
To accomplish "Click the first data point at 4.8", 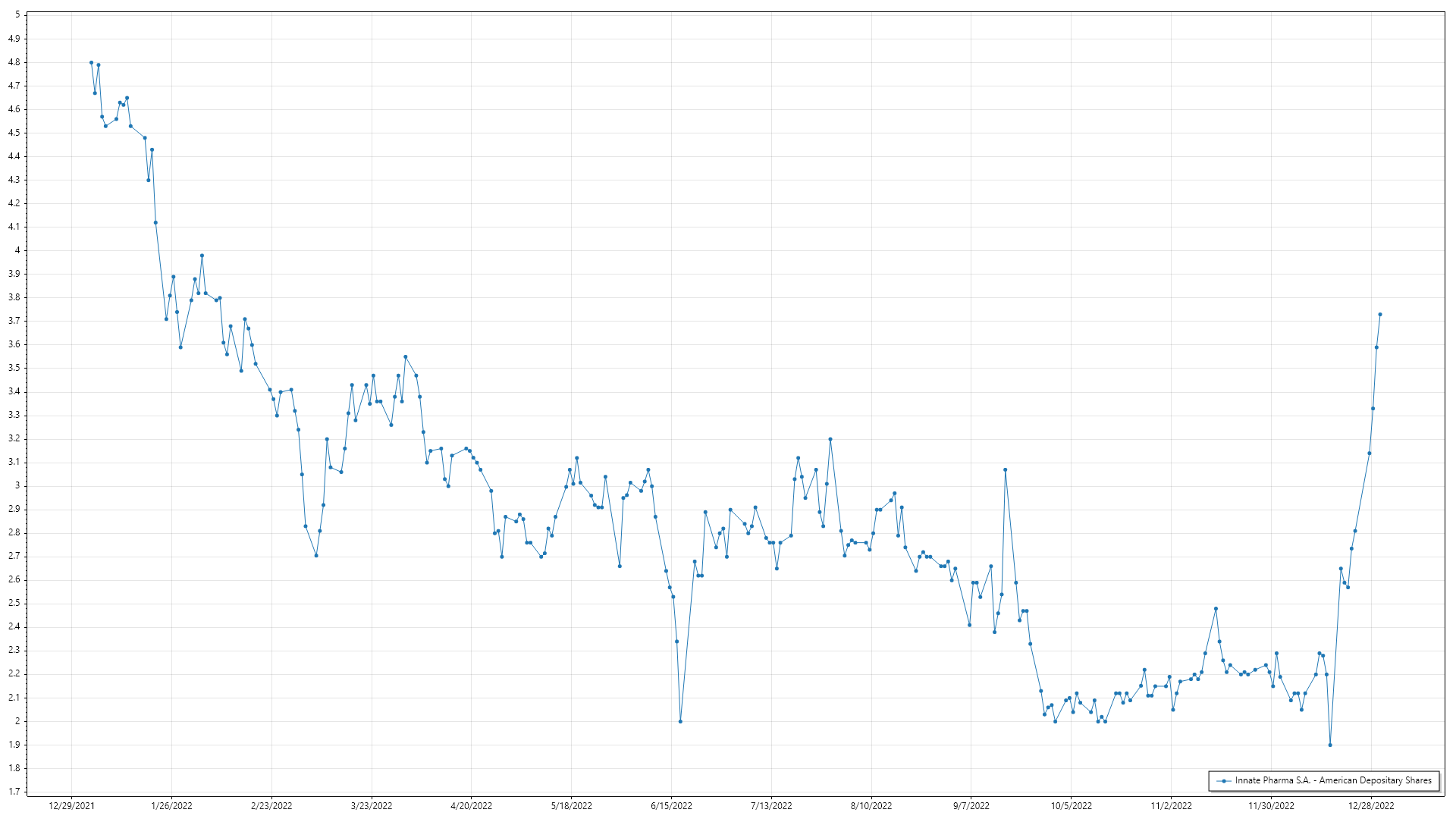I will coord(91,63).
